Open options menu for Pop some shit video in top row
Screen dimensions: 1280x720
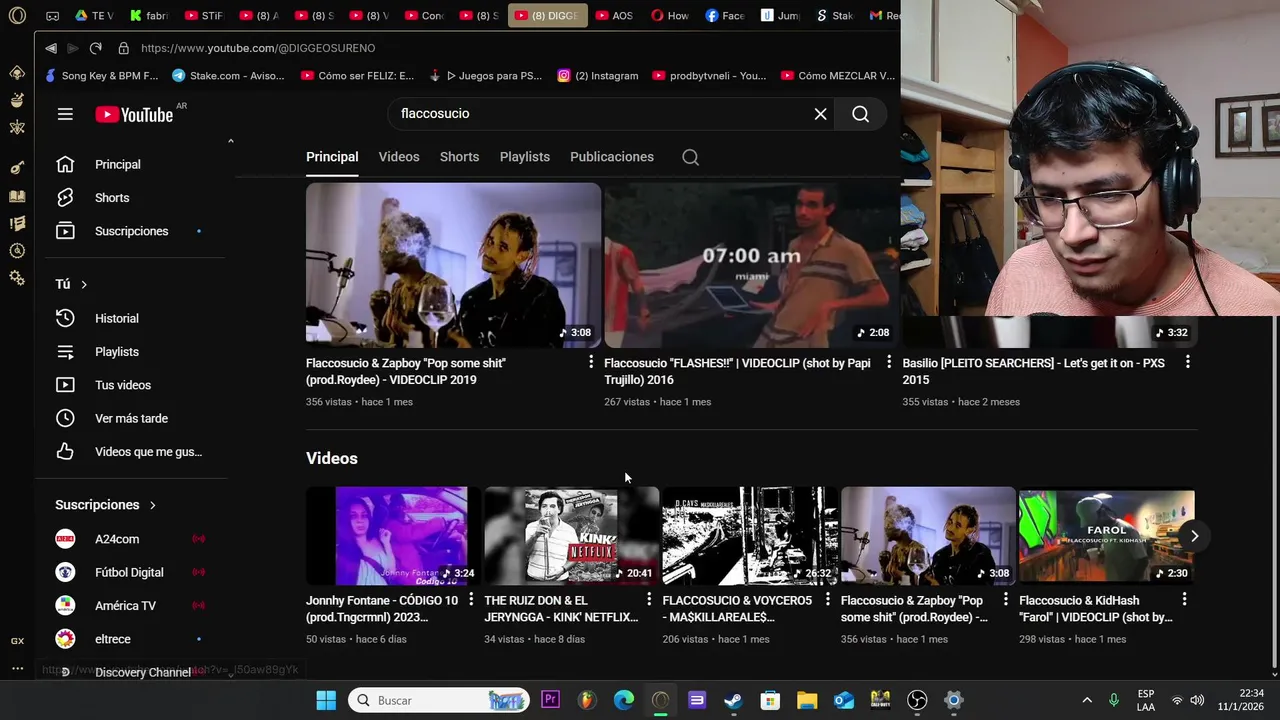(x=590, y=362)
